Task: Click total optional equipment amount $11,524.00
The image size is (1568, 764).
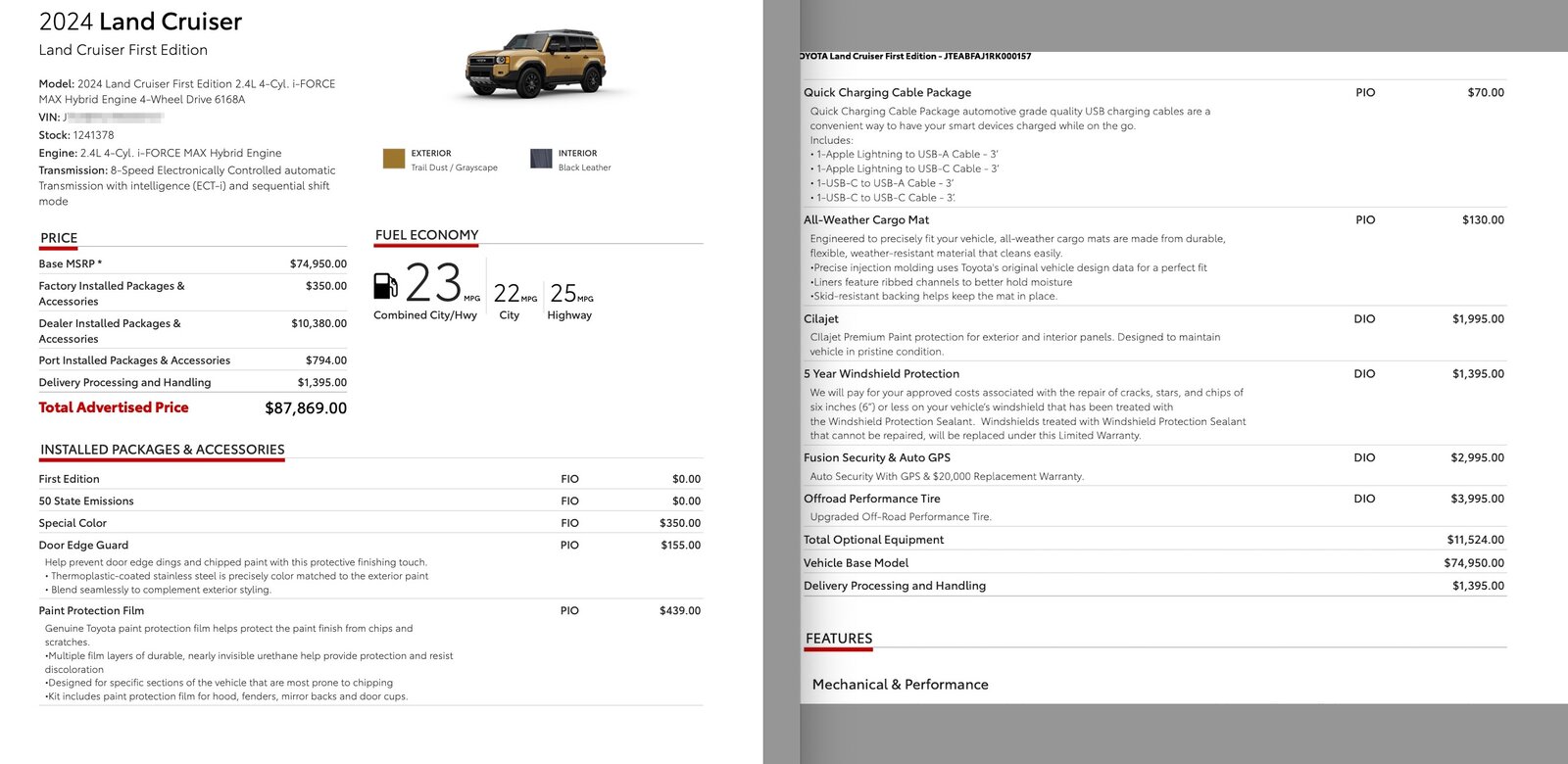Action: [1476, 540]
